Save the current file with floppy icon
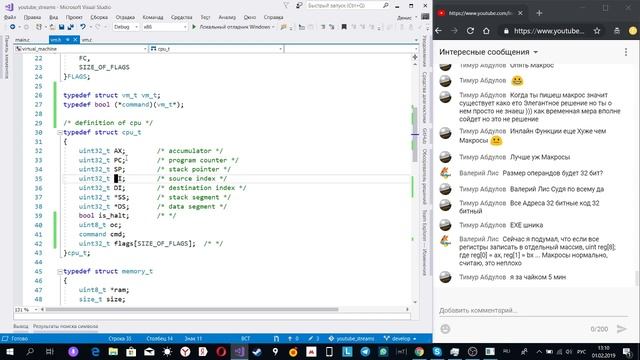The image size is (640, 360). click(61, 27)
